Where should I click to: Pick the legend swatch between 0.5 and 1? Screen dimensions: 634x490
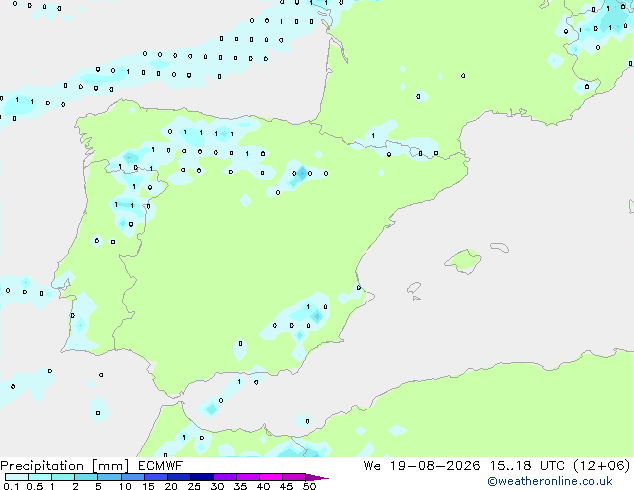pyautogui.click(x=40, y=477)
